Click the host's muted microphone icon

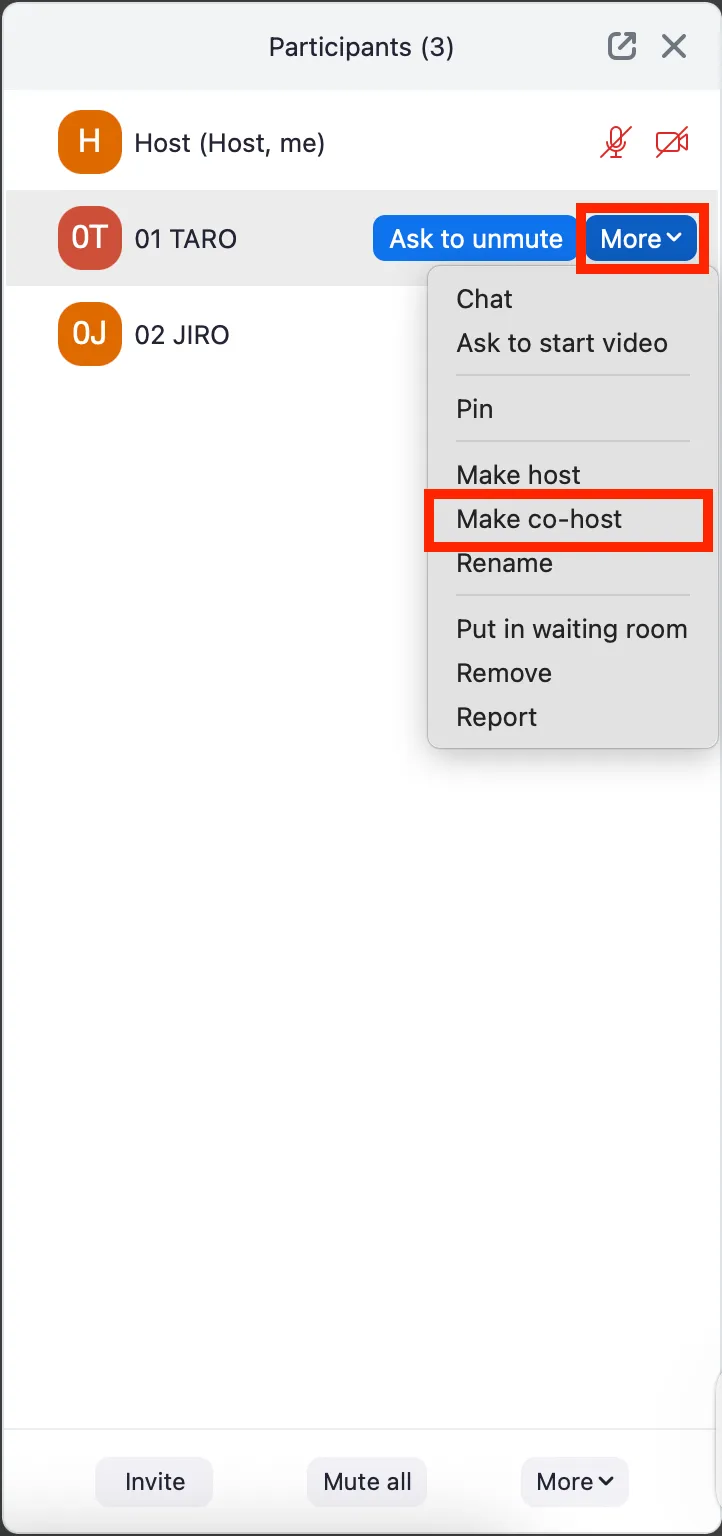point(615,143)
